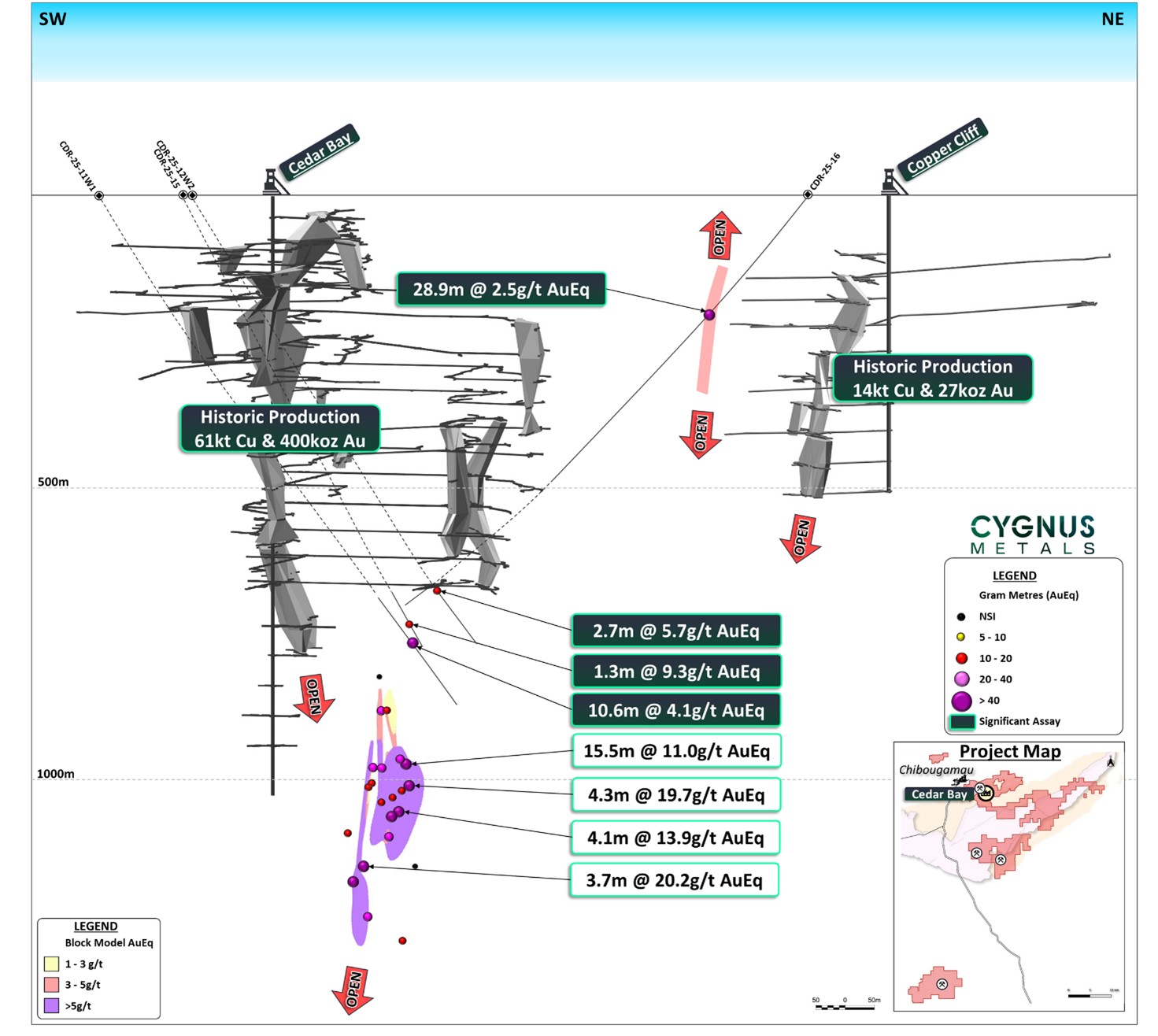Toggle the 3 - 5 g/t block model layer
This screenshot has width=1158, height=1036.
[x=52, y=985]
